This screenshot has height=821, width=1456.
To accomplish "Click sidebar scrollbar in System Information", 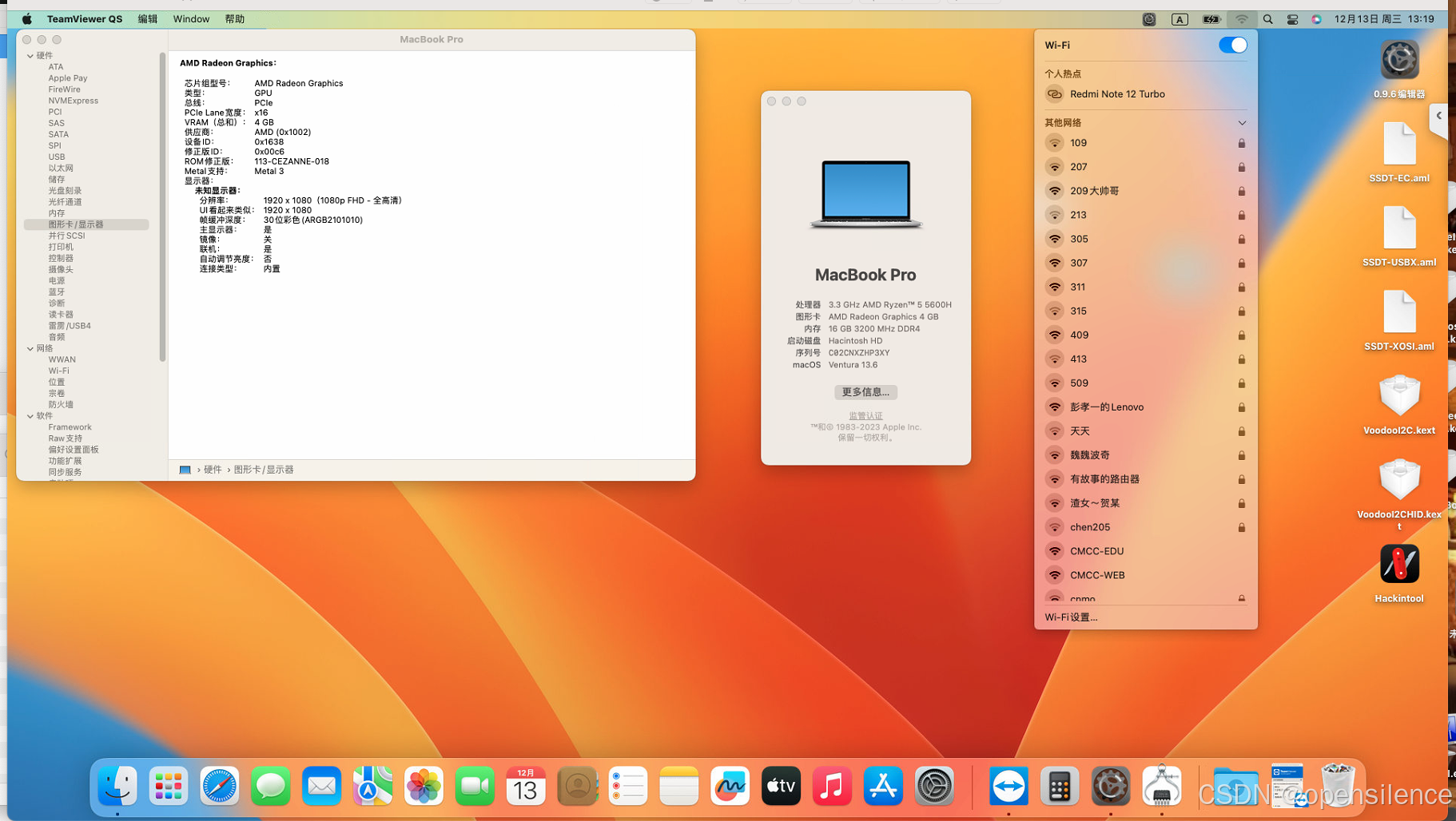I will coord(163,208).
